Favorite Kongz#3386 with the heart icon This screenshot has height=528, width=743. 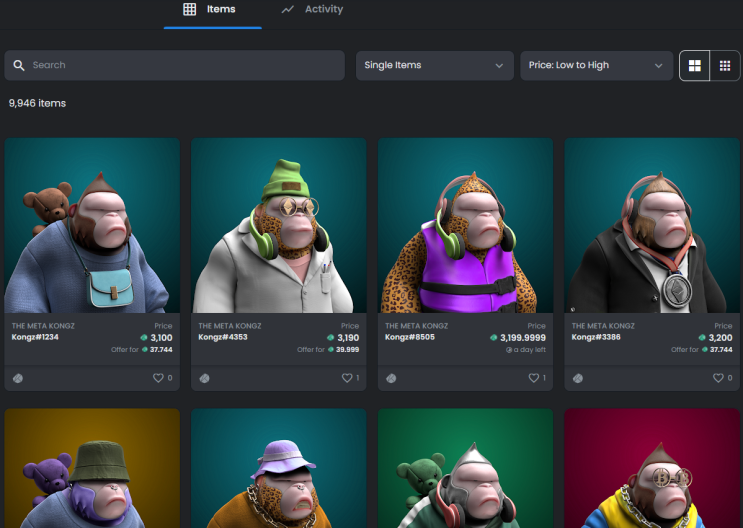click(718, 378)
